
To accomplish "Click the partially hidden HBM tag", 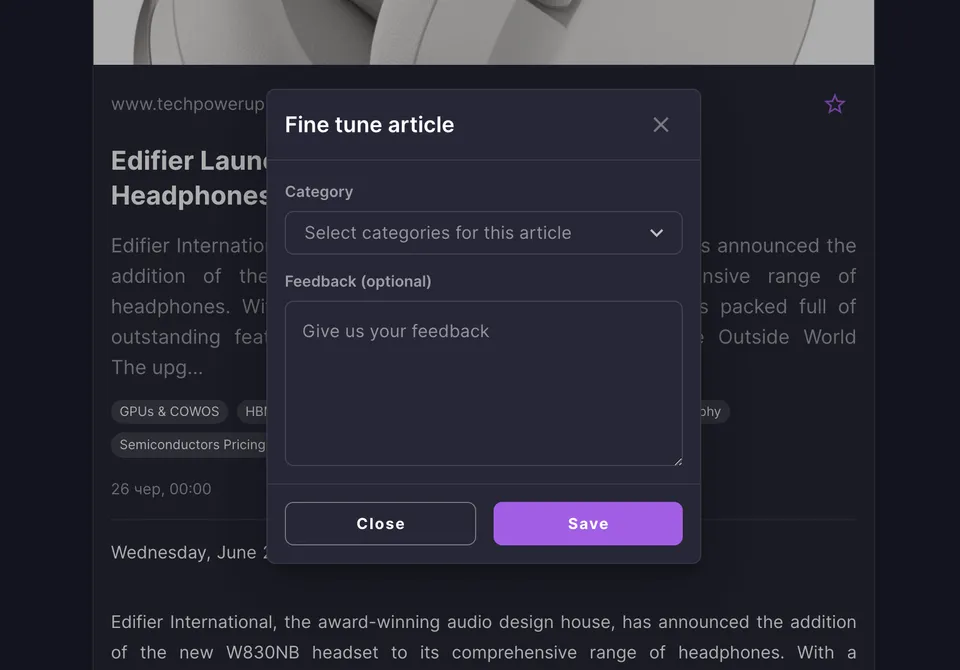I will pos(252,412).
